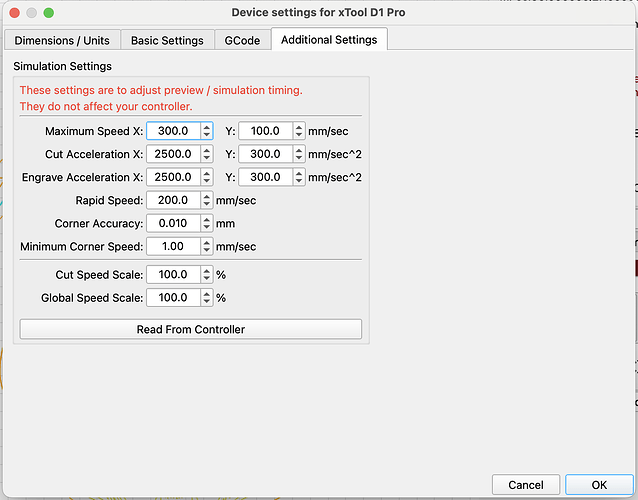The height and width of the screenshot is (500, 638).
Task: Adjust the Maximum Speed Y stepper arrows
Action: [299, 131]
